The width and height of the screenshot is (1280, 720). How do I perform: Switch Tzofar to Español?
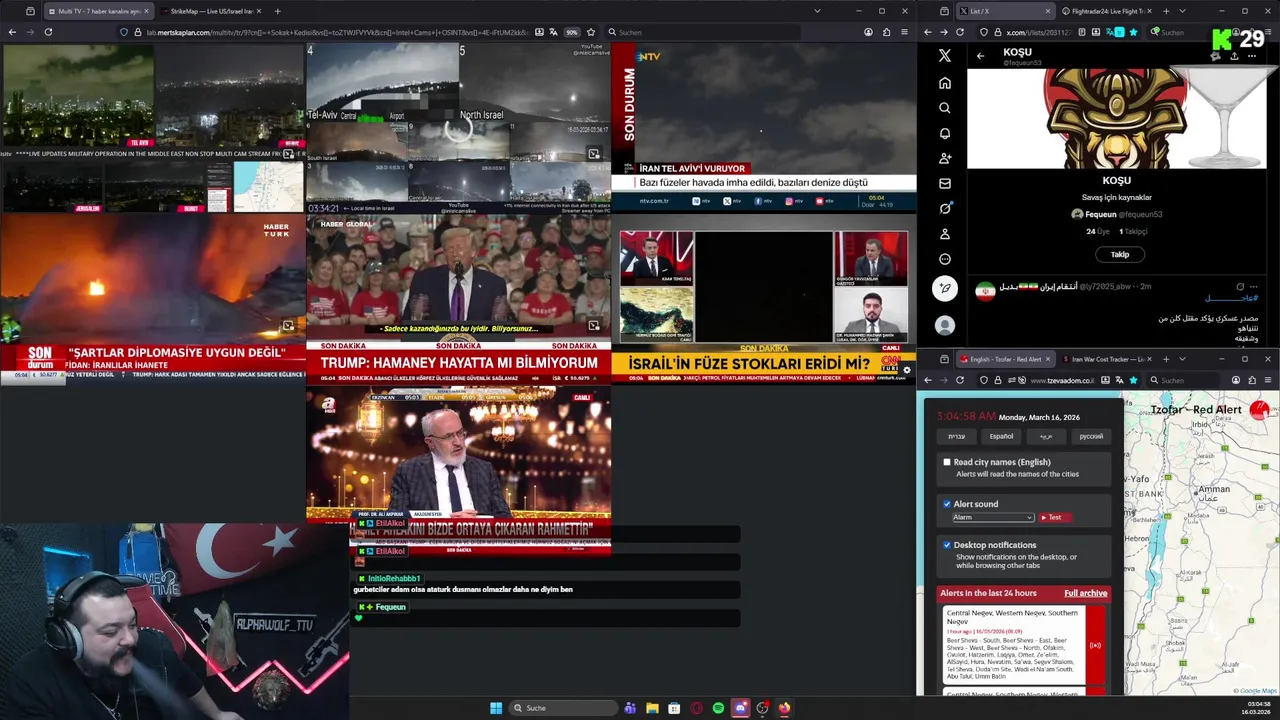[x=1001, y=436]
